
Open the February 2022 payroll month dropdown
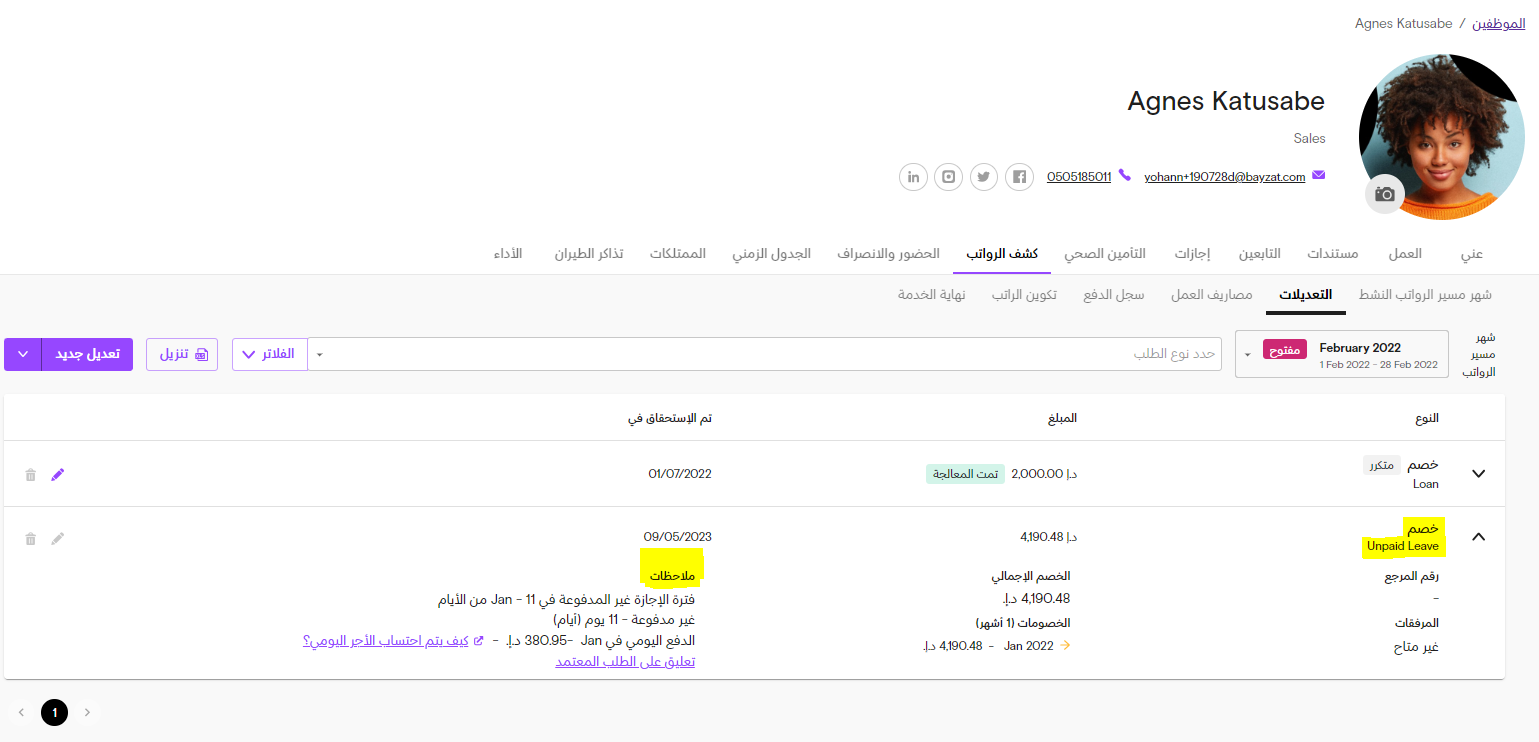pyautogui.click(x=1342, y=354)
